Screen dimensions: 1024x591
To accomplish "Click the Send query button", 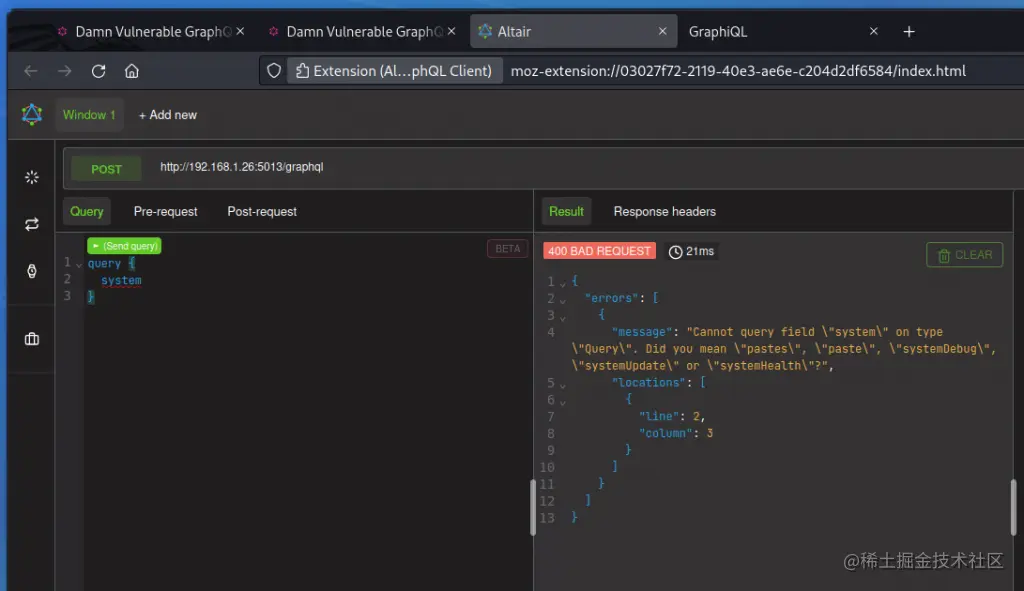I will point(124,246).
